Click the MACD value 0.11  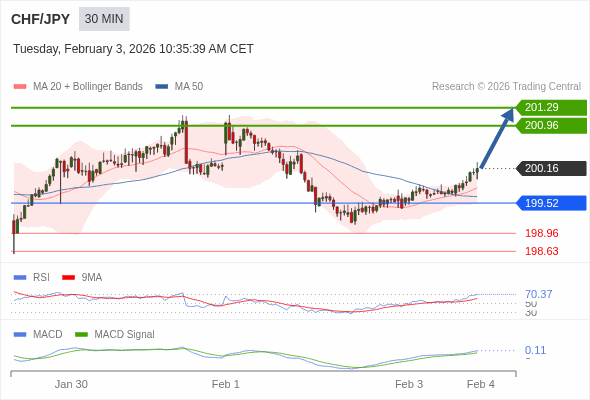pyautogui.click(x=535, y=350)
